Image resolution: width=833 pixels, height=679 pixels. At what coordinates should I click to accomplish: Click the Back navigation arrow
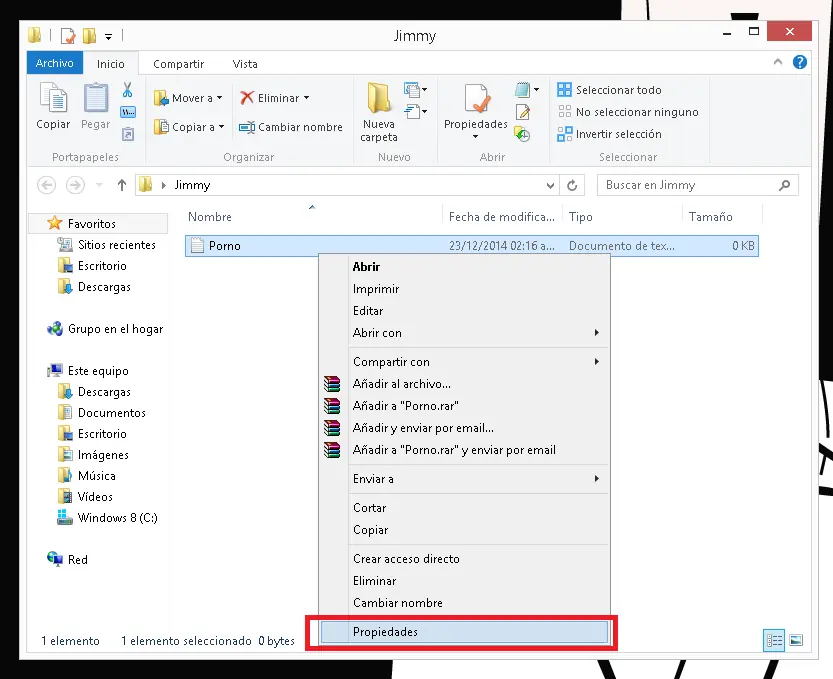pos(47,185)
